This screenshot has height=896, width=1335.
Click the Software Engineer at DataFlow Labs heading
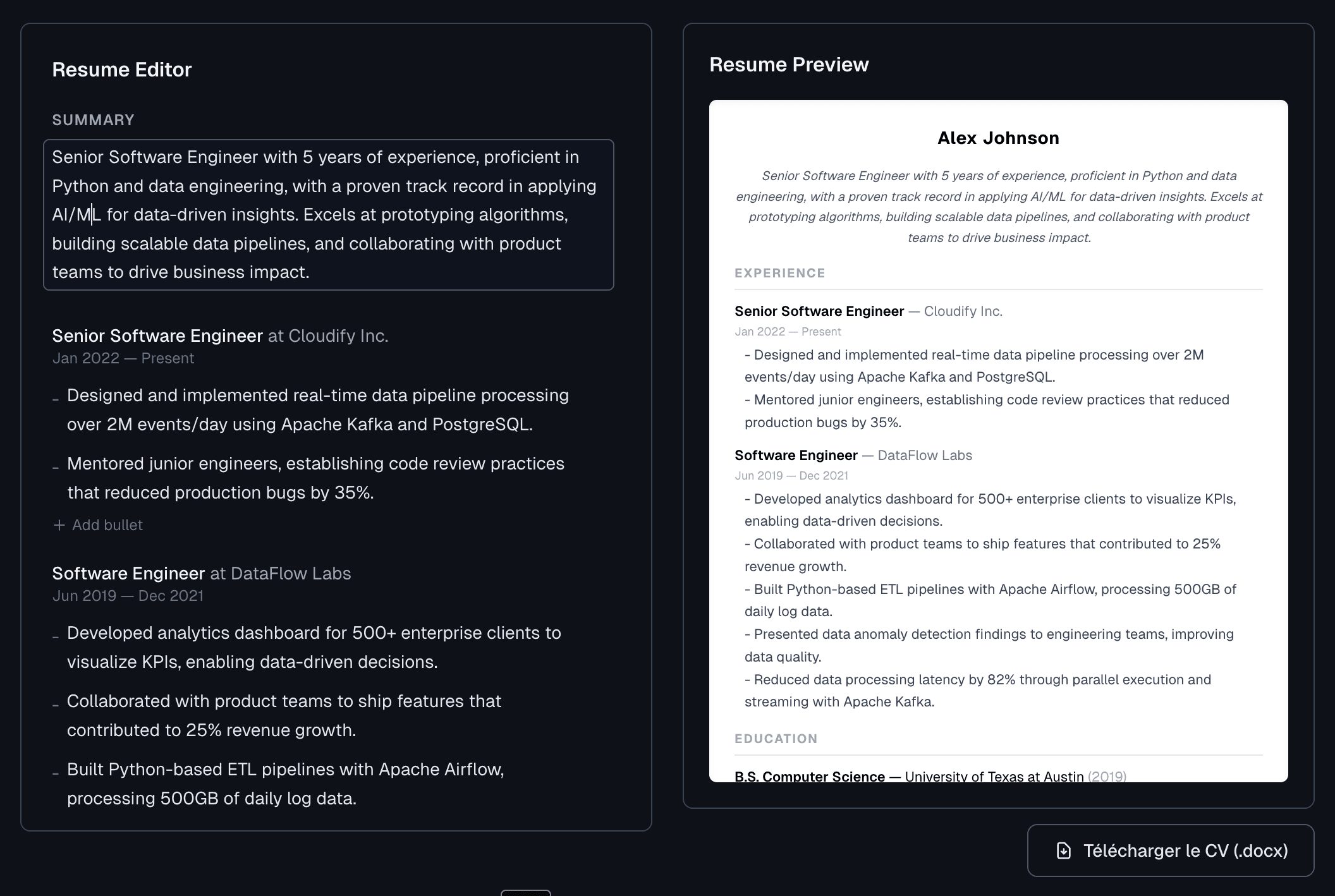[x=201, y=573]
